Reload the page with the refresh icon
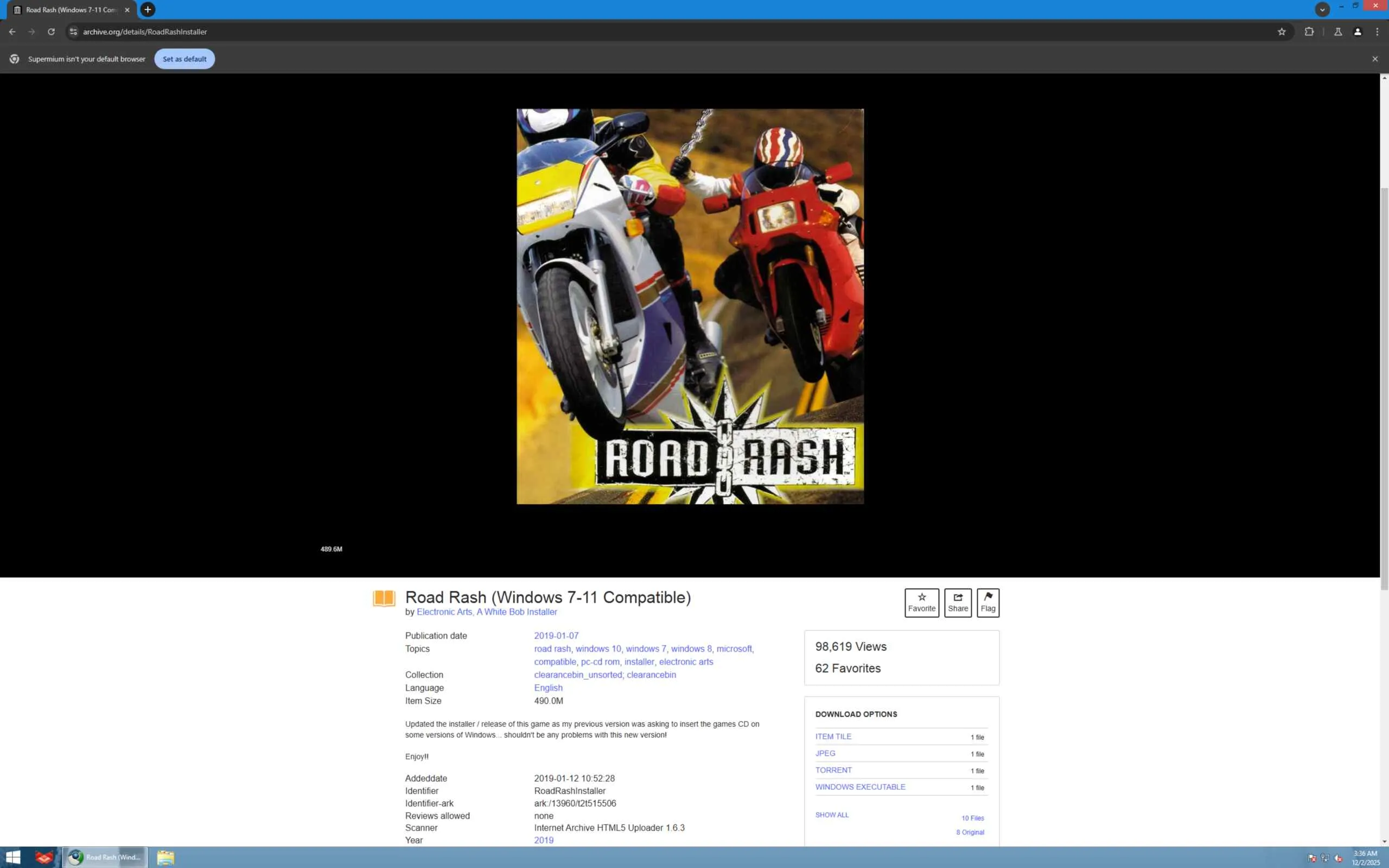 [51, 31]
